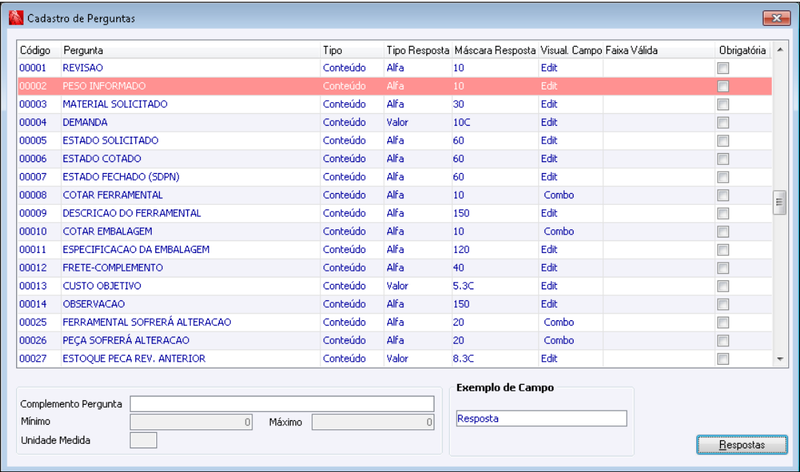800x472 pixels.
Task: Select FRETE-COMPLEMENTO question
Action: (x=394, y=268)
